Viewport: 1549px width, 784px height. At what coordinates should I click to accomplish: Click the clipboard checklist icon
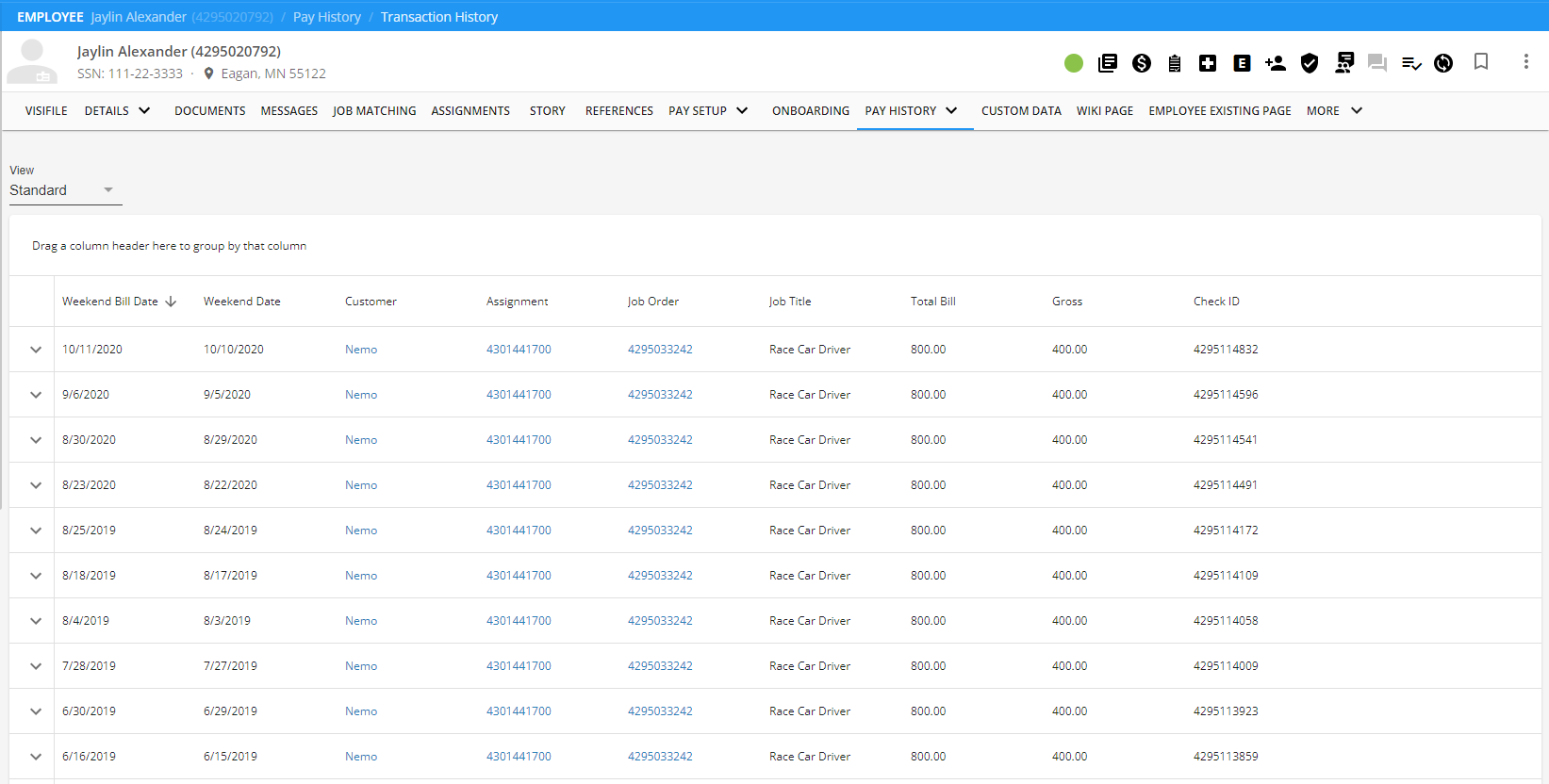[1175, 63]
